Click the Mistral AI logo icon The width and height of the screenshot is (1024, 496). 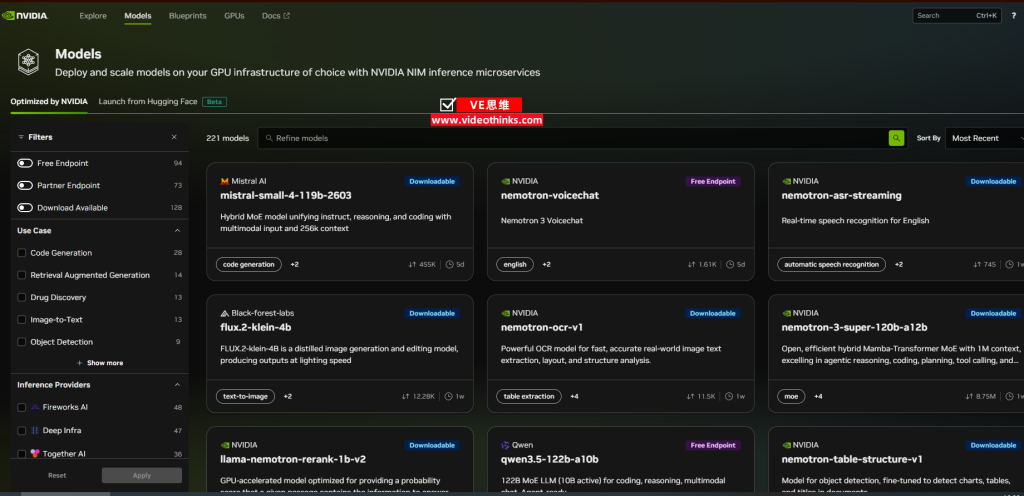(x=224, y=181)
